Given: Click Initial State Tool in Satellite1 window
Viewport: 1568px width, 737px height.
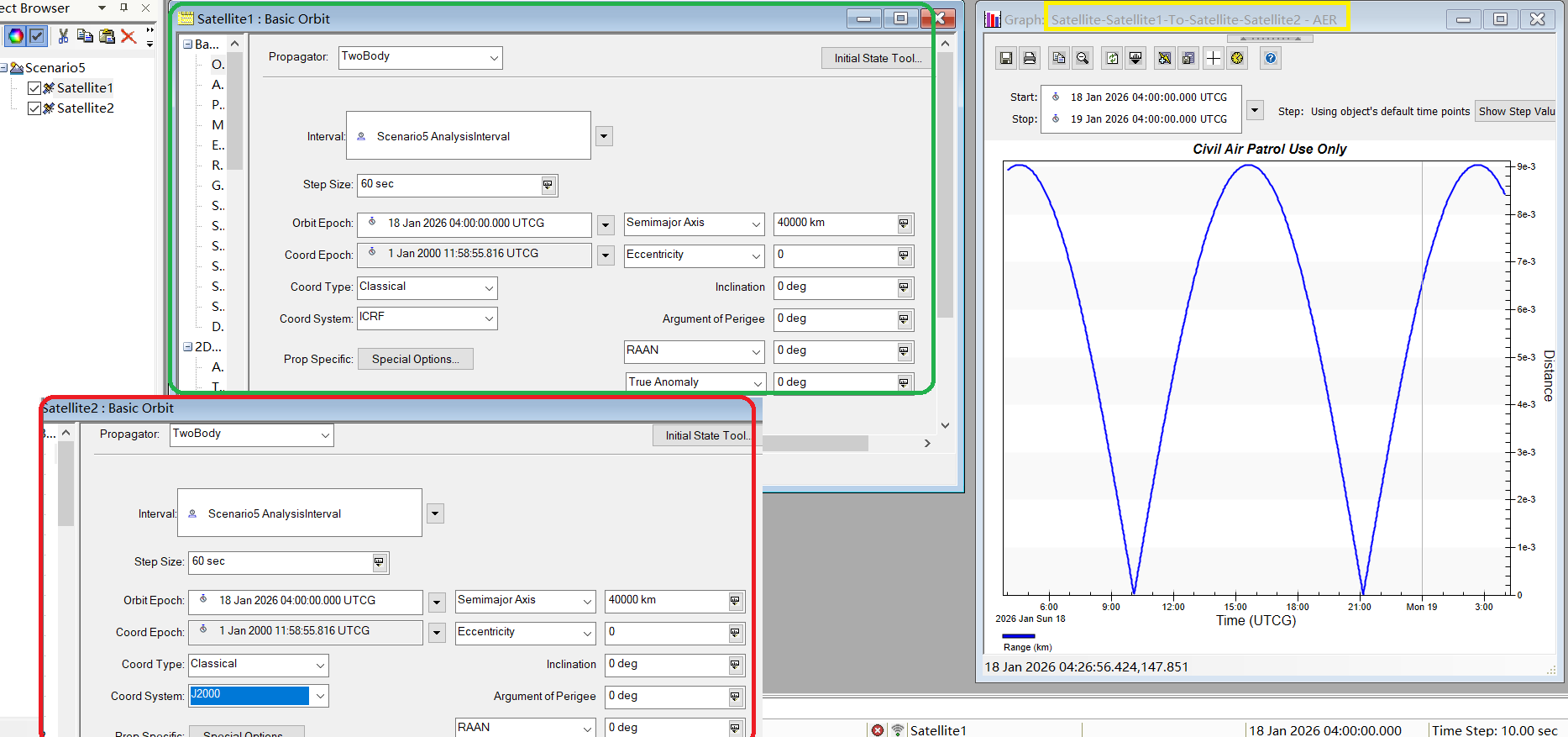Looking at the screenshot, I should [877, 58].
